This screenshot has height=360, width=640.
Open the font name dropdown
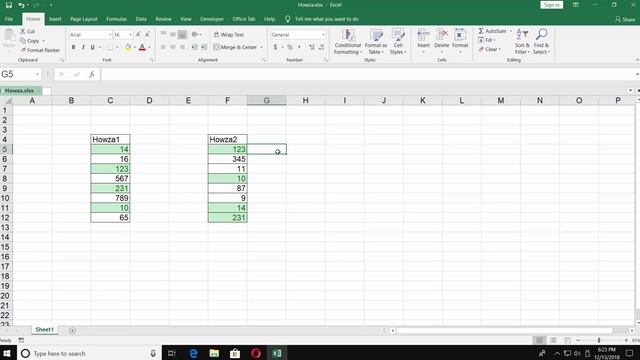point(110,35)
